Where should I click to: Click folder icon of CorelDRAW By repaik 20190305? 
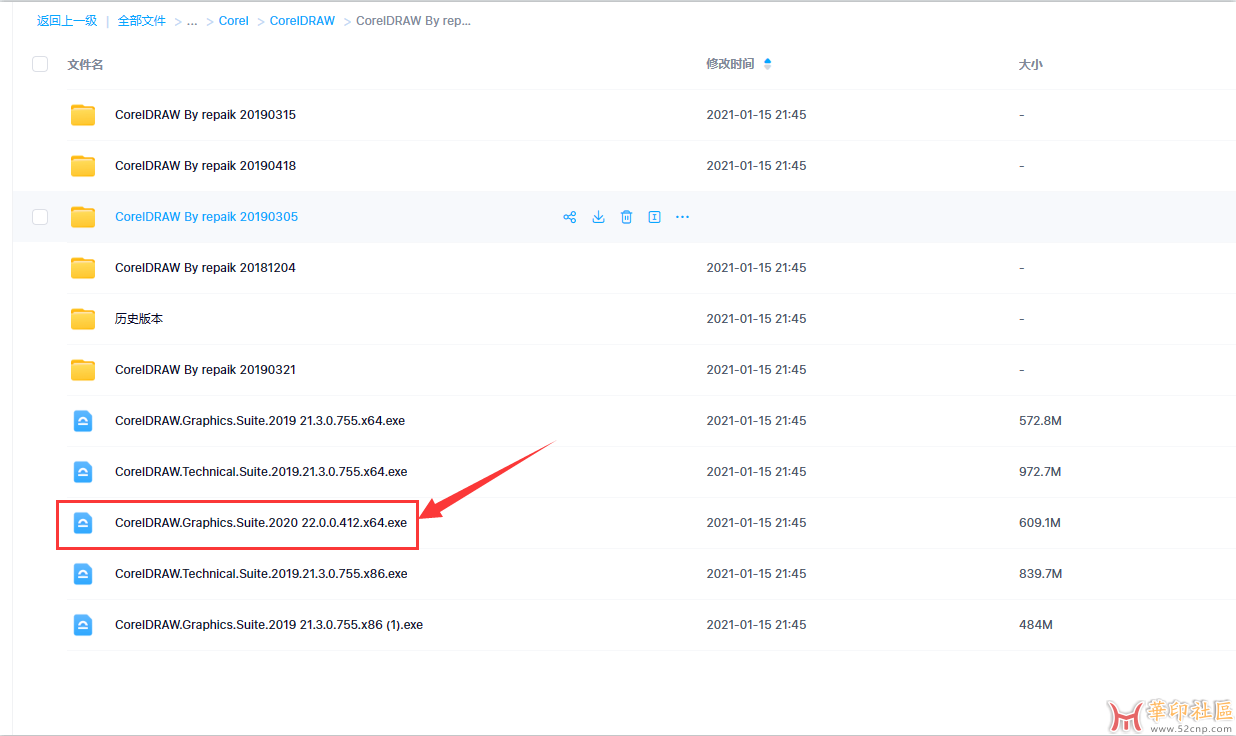pyautogui.click(x=83, y=217)
